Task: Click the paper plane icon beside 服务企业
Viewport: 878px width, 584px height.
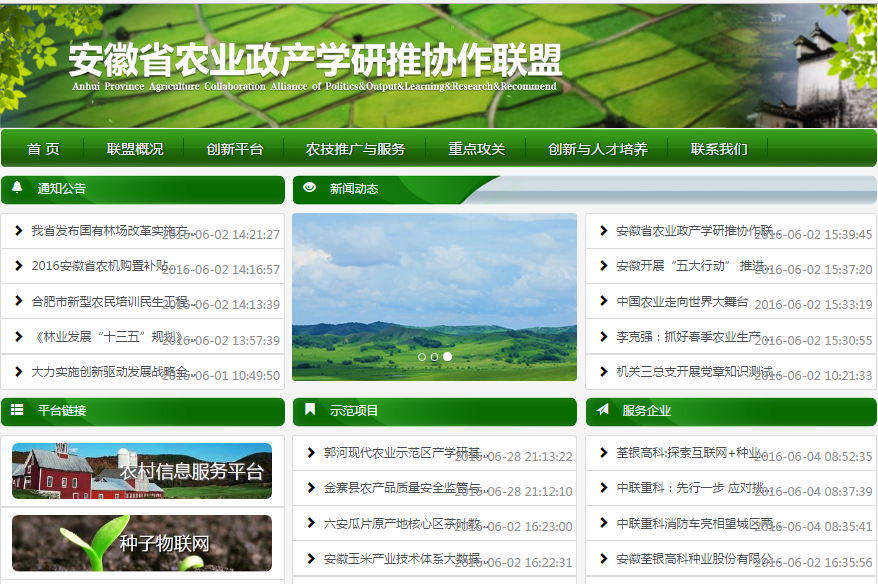Action: tap(603, 410)
